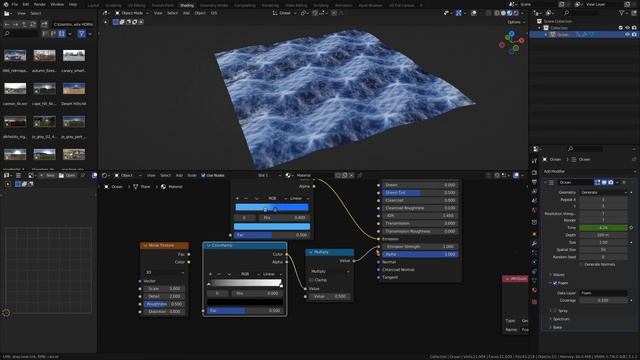Viewport: 640px width, 360px height.
Task: Open the Geometry Generate dropdown
Action: [603, 192]
